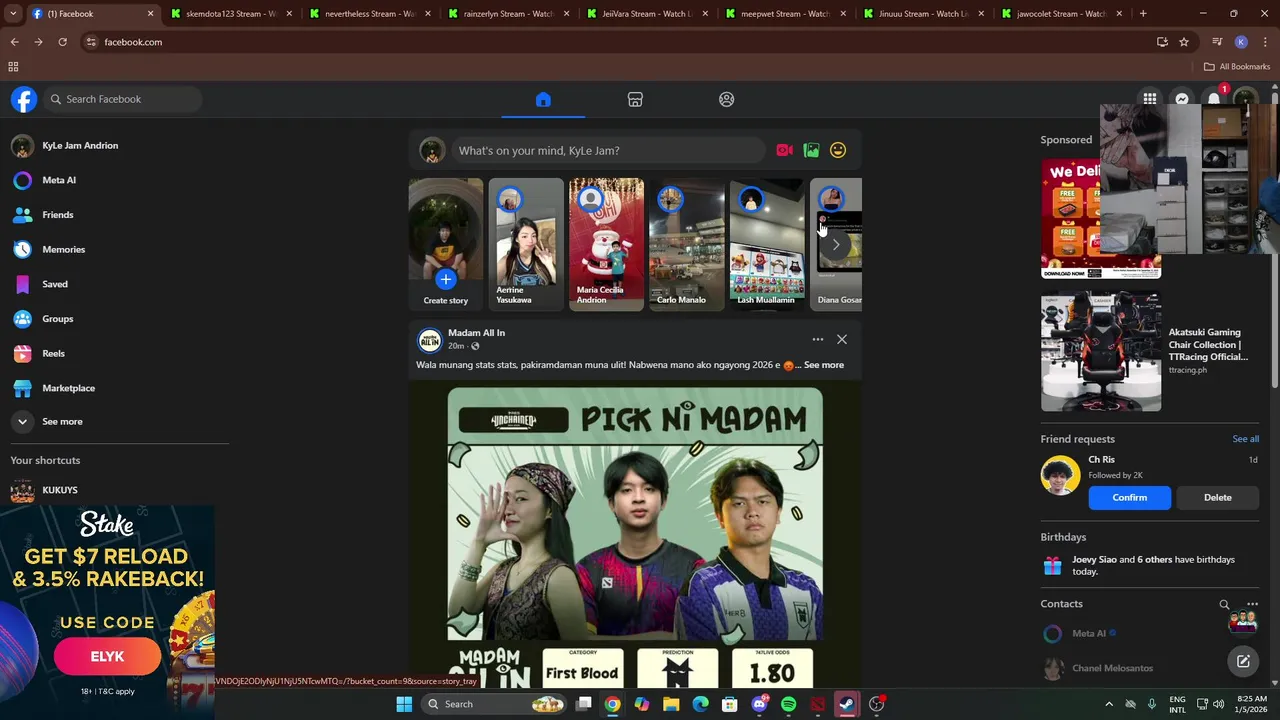Open Lash Muallamin story
This screenshot has width=1280, height=720.
(x=766, y=244)
